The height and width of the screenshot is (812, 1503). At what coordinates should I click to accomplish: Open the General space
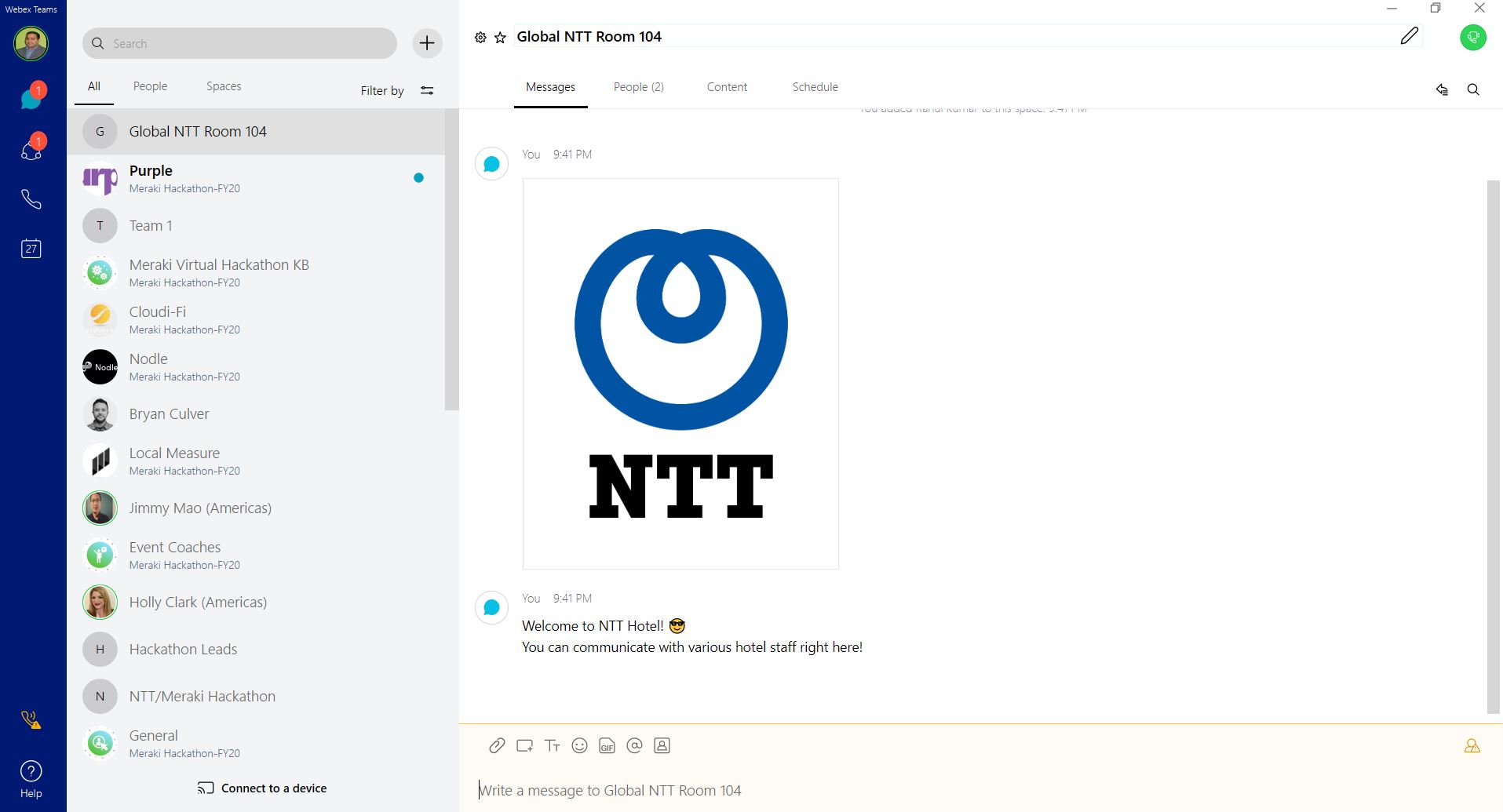tap(256, 744)
